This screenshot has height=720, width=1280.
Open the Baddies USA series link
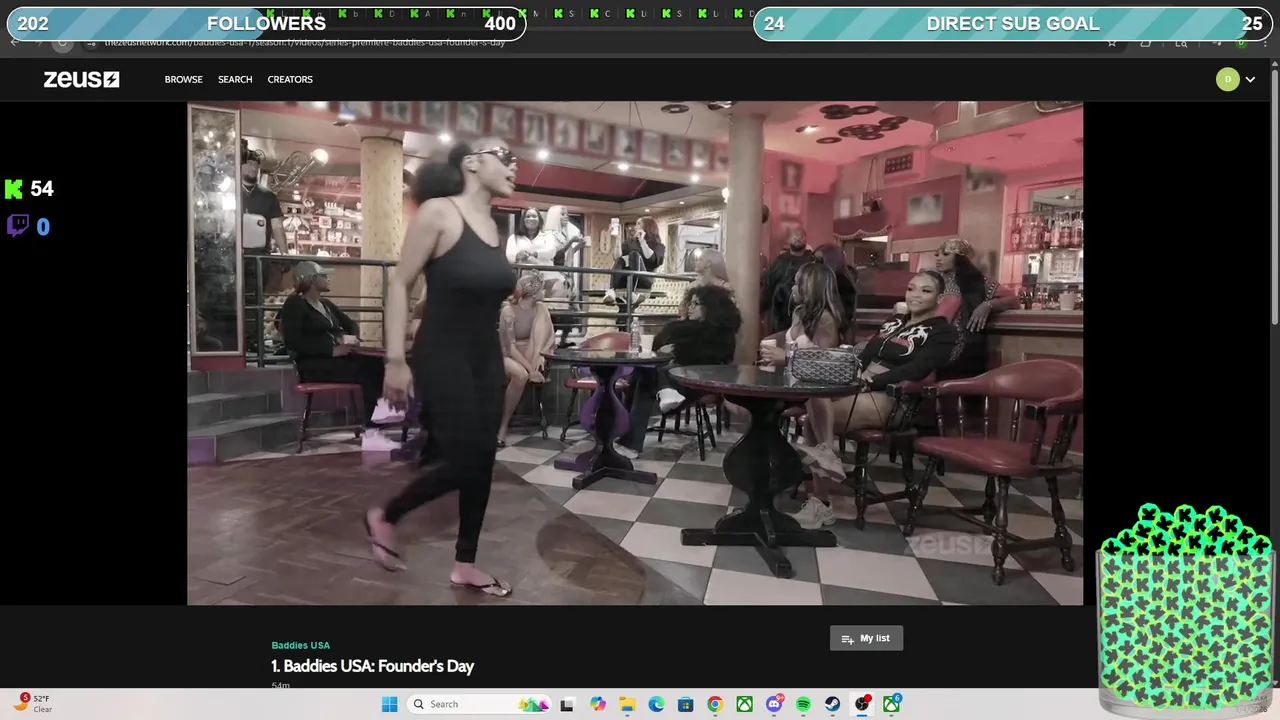[x=300, y=645]
